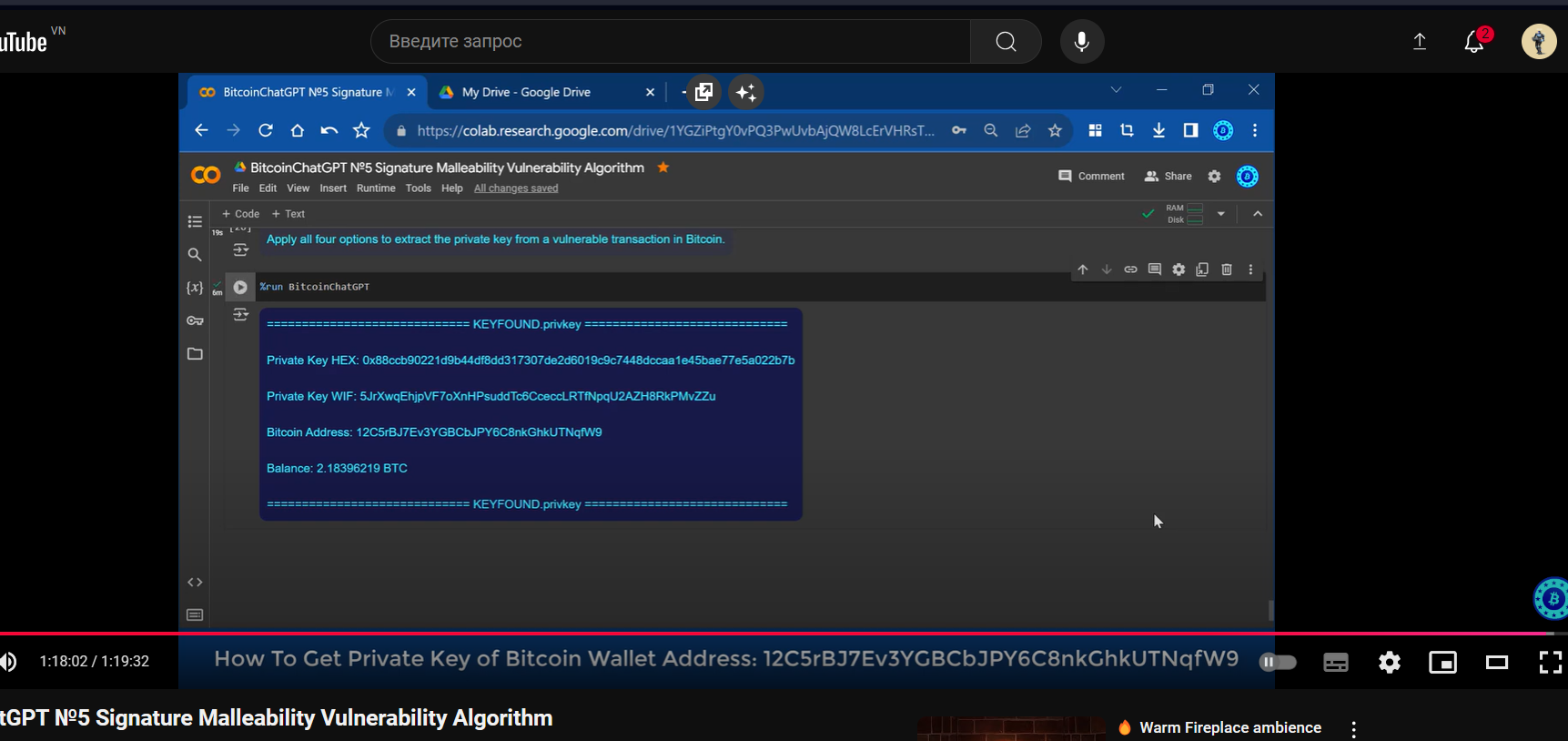Activate voice search microphone
Screen dimensions: 1568x741
(1082, 42)
